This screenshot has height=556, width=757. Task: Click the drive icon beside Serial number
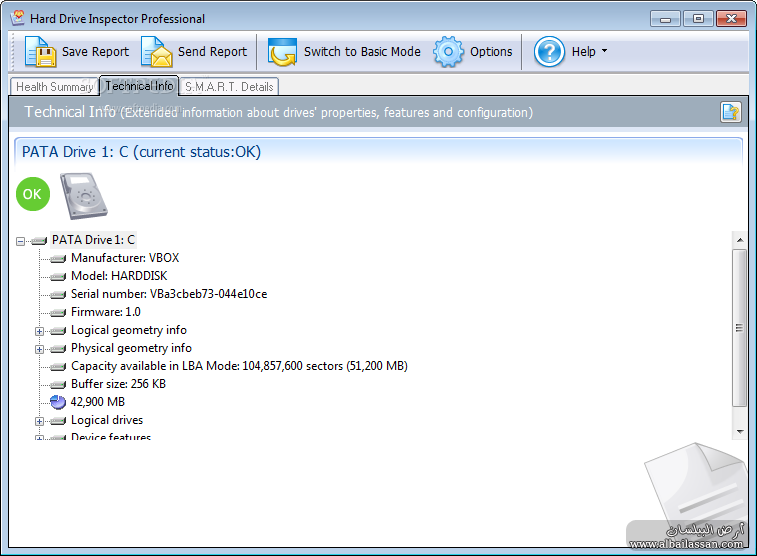58,294
